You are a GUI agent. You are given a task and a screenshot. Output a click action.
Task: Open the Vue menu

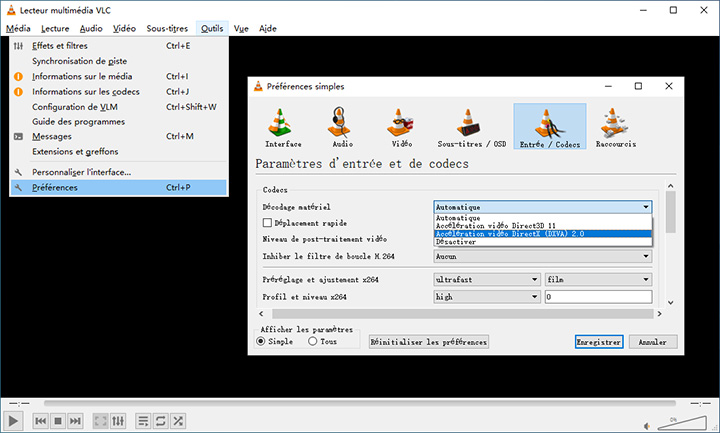[241, 28]
